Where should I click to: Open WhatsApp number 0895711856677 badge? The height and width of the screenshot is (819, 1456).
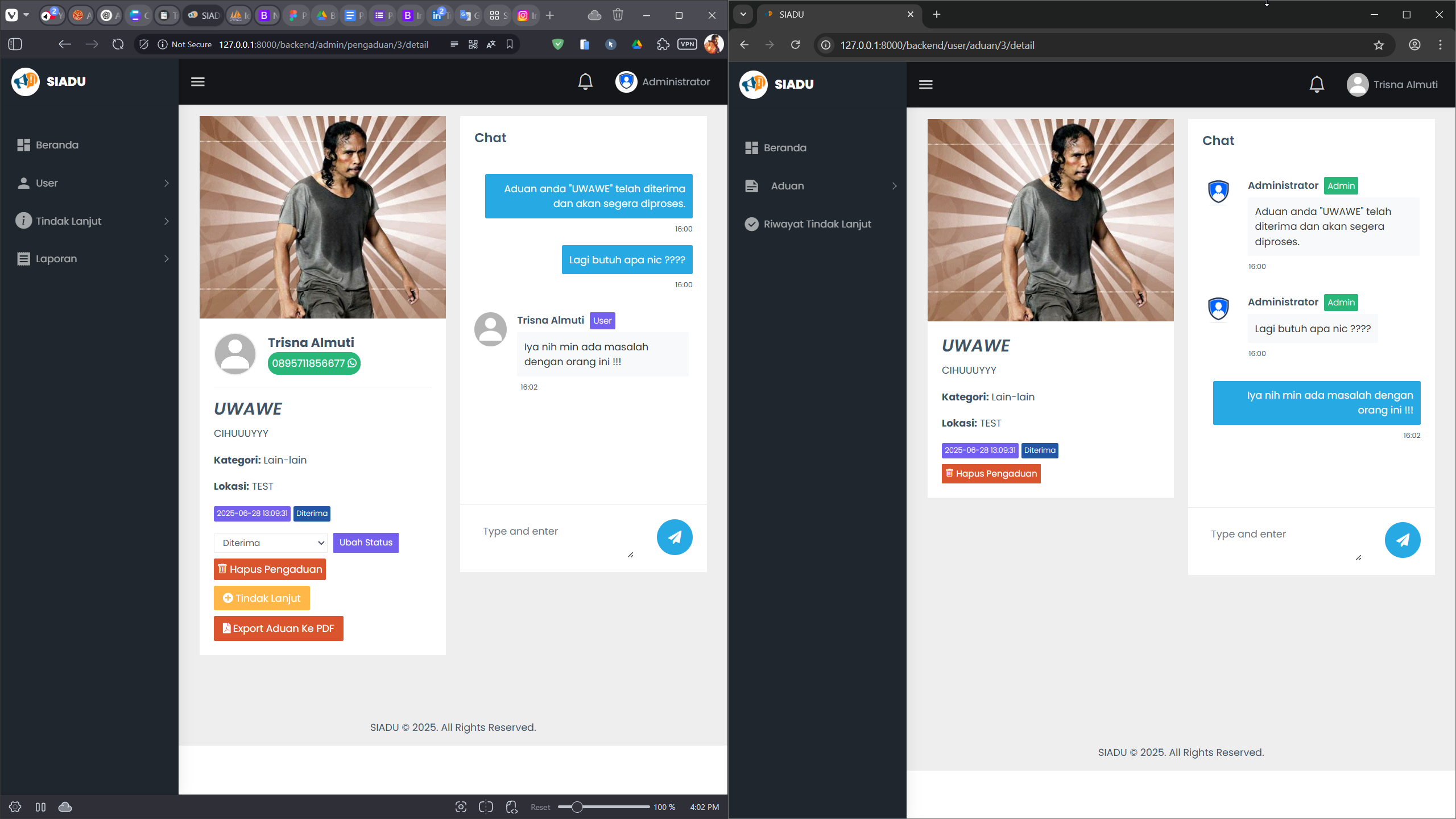point(314,363)
